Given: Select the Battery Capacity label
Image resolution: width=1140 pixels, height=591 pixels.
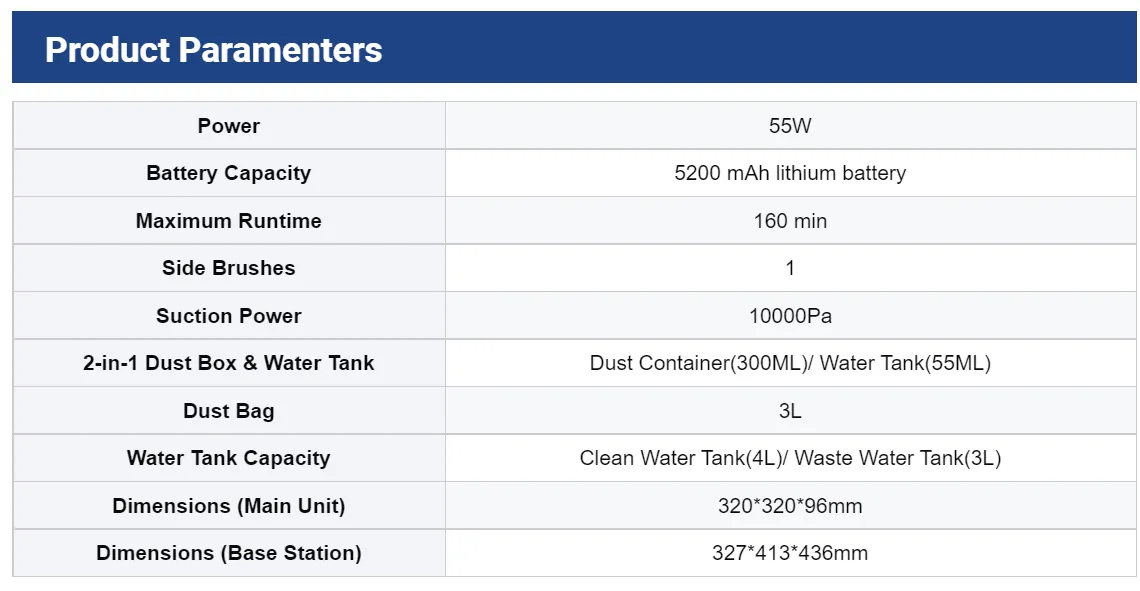Looking at the screenshot, I should click(x=229, y=173).
